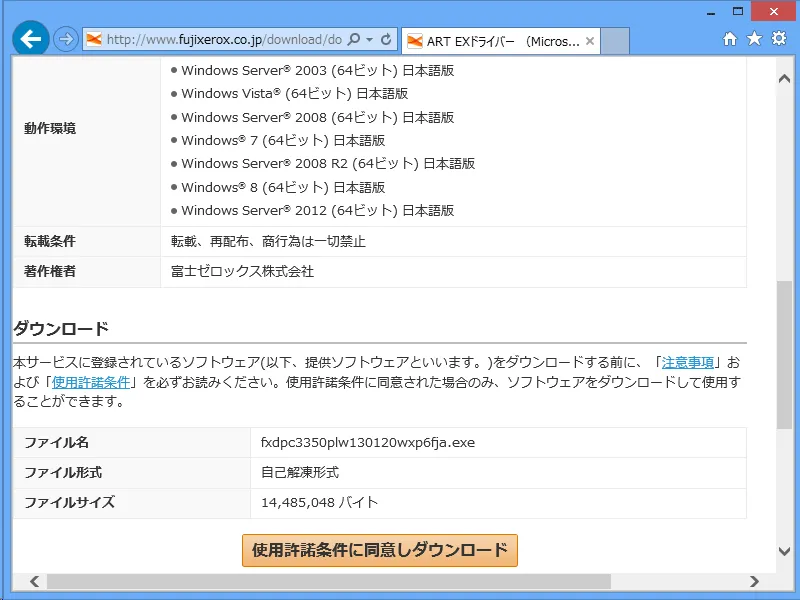The height and width of the screenshot is (600, 800).
Task: Click the favicon on the browser tab
Action: 414,40
